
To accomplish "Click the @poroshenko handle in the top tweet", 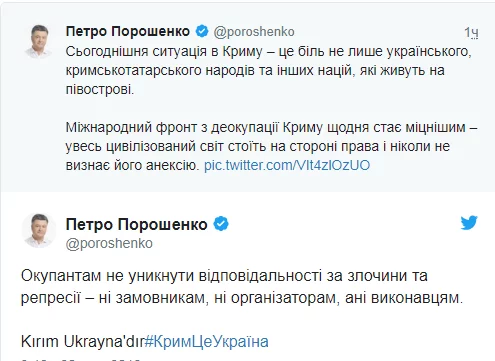I will 254,32.
